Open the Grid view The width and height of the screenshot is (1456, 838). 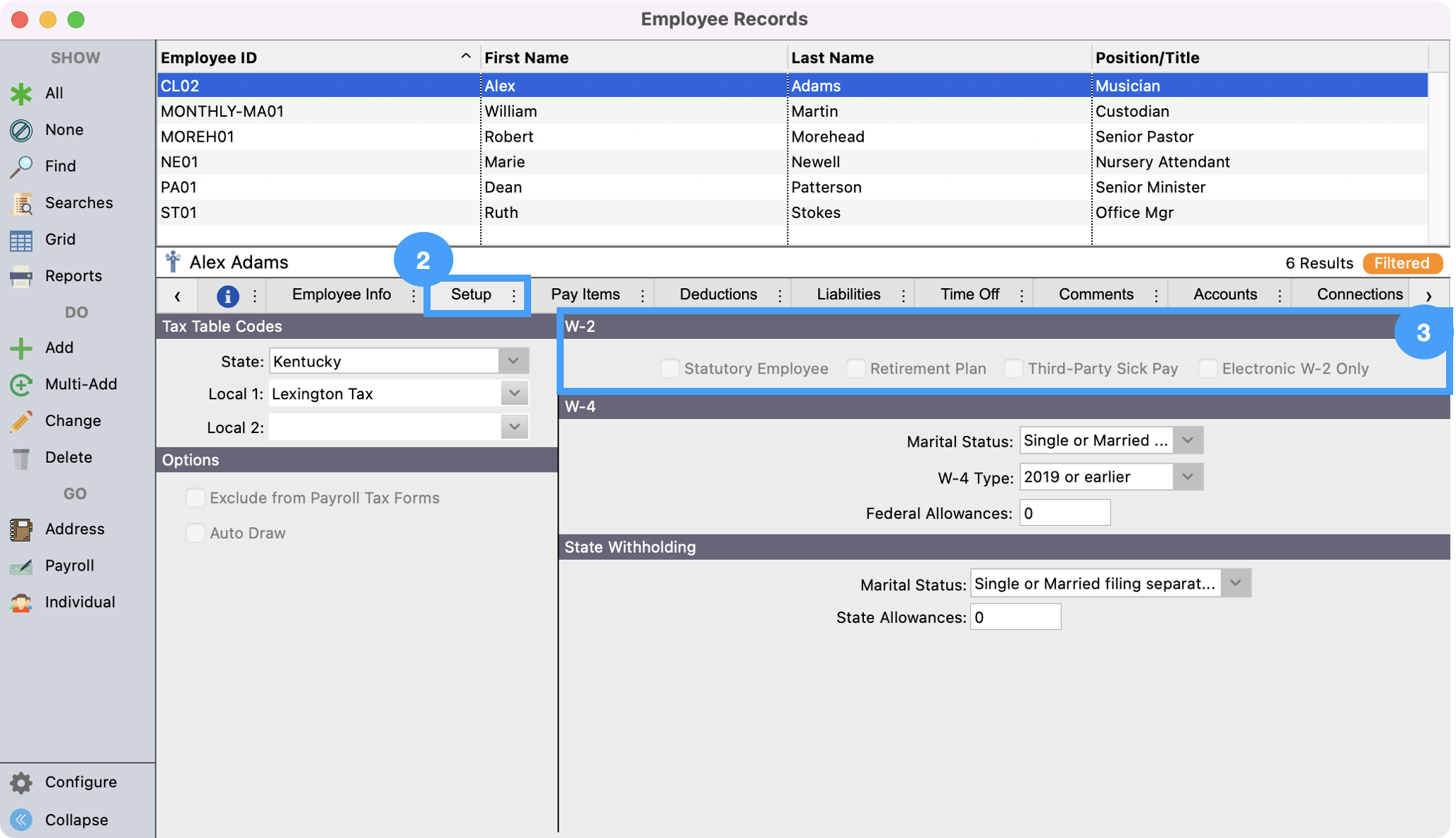60,239
